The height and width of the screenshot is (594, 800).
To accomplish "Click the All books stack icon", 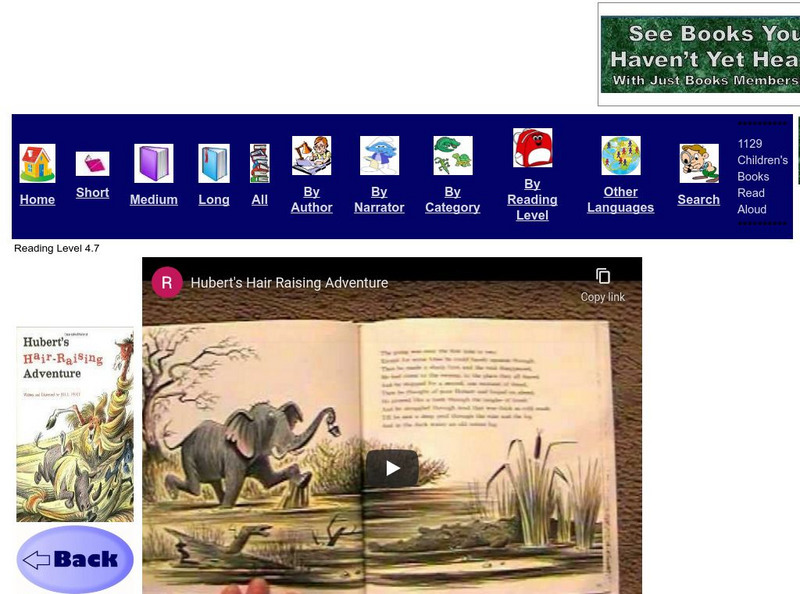I will pyautogui.click(x=259, y=162).
